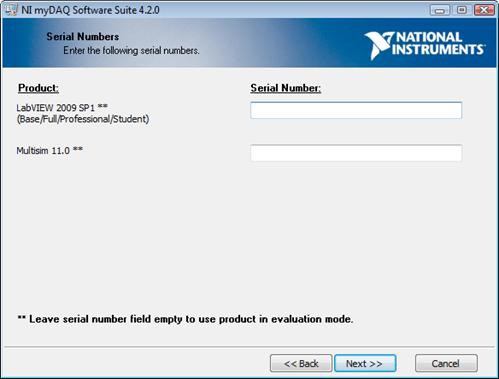Click the 'Serial Number:' column heading
Viewport: 499px width, 379px height.
coord(286,88)
